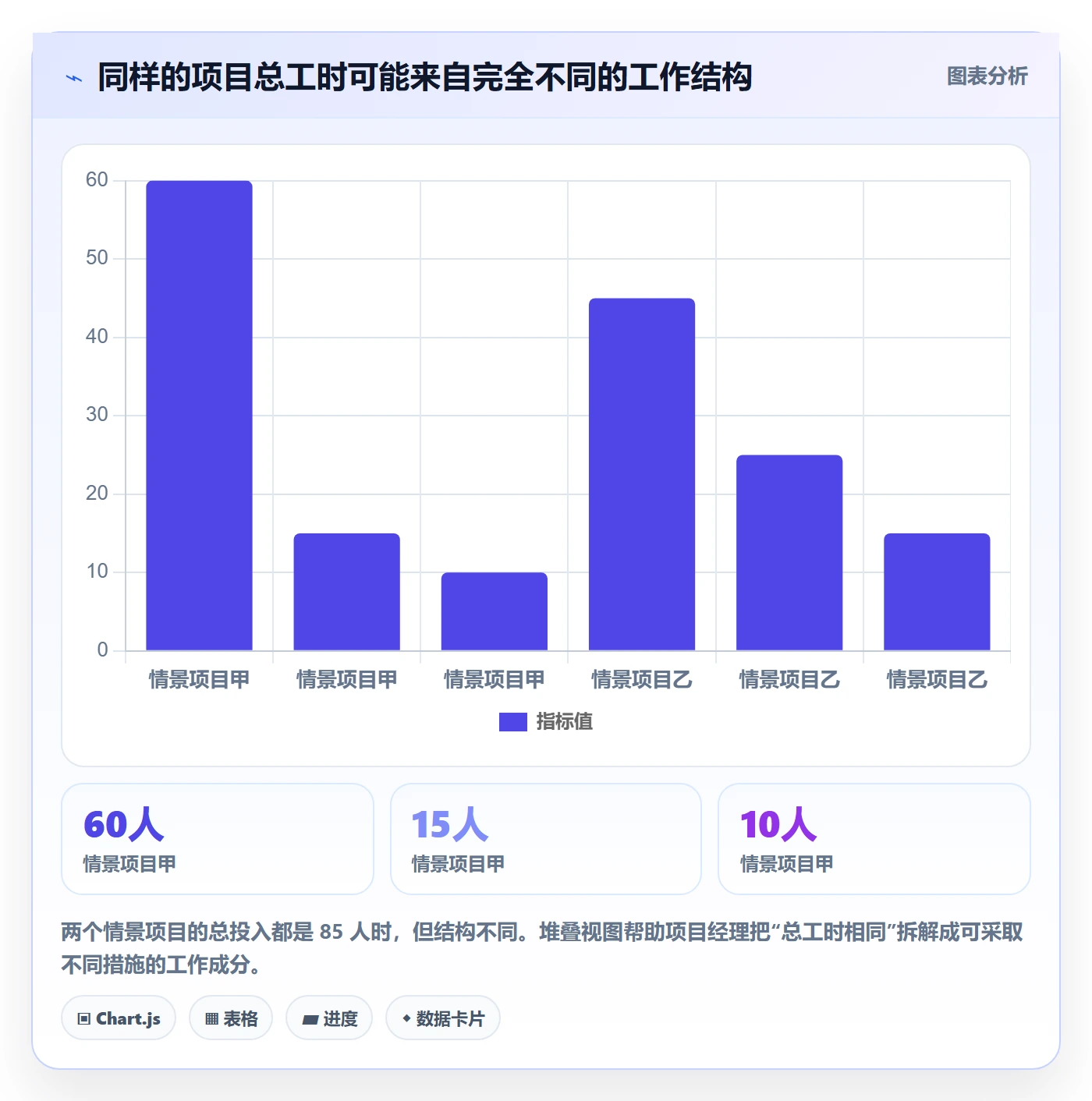Click the y-axis label 60
The image size is (1092, 1101).
click(97, 180)
